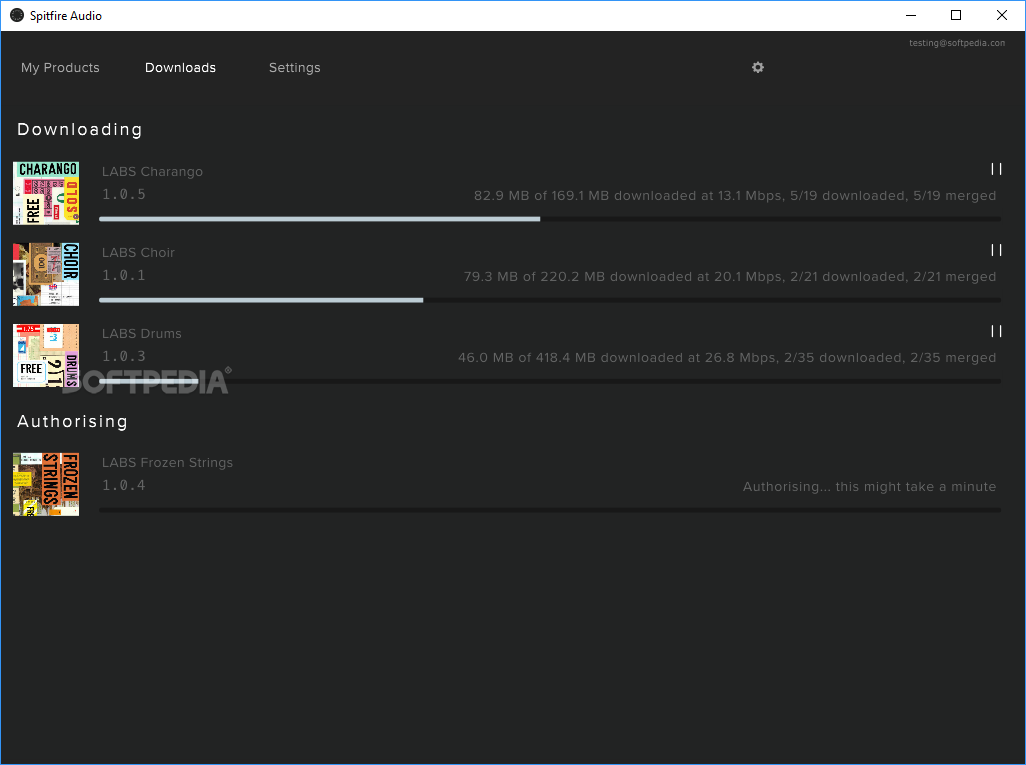Click 'Authorising... this might take a minute' text
This screenshot has height=765, width=1026.
coord(869,487)
